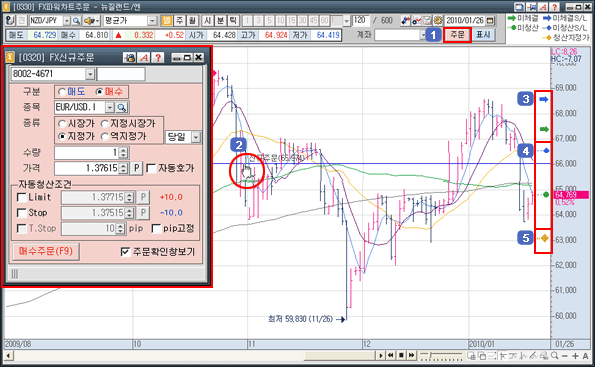This screenshot has width=595, height=367.
Task: Click the help question mark in FX신규주문 window
Action: pyautogui.click(x=158, y=58)
